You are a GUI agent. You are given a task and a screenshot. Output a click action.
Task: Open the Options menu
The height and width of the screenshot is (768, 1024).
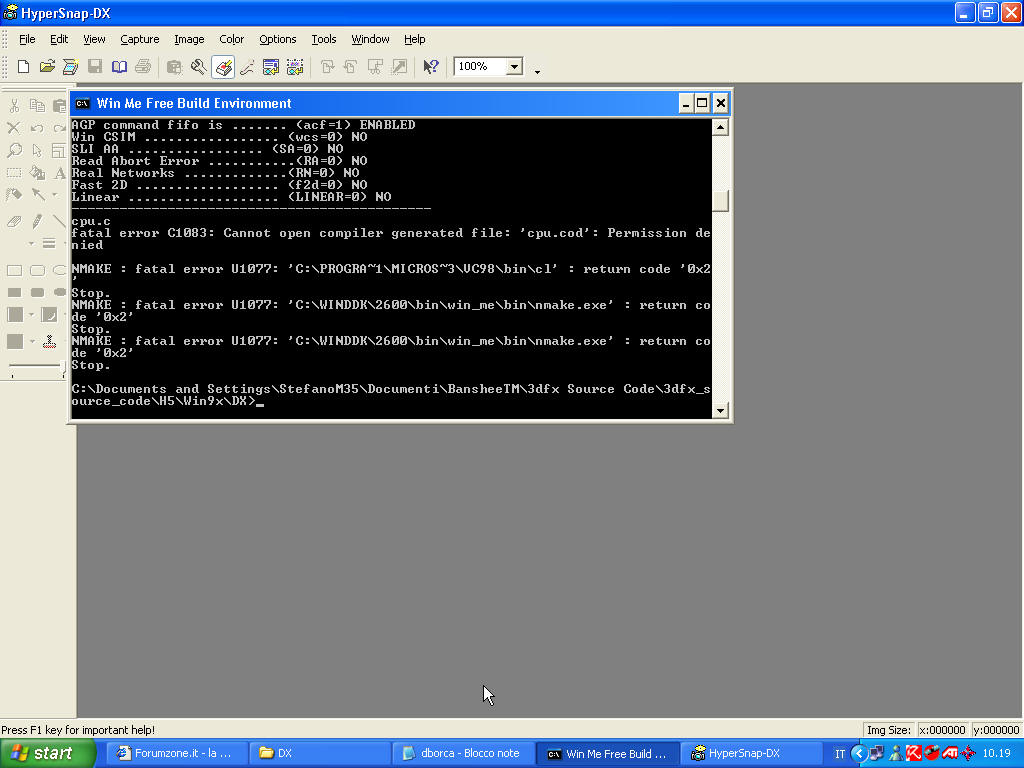point(278,39)
